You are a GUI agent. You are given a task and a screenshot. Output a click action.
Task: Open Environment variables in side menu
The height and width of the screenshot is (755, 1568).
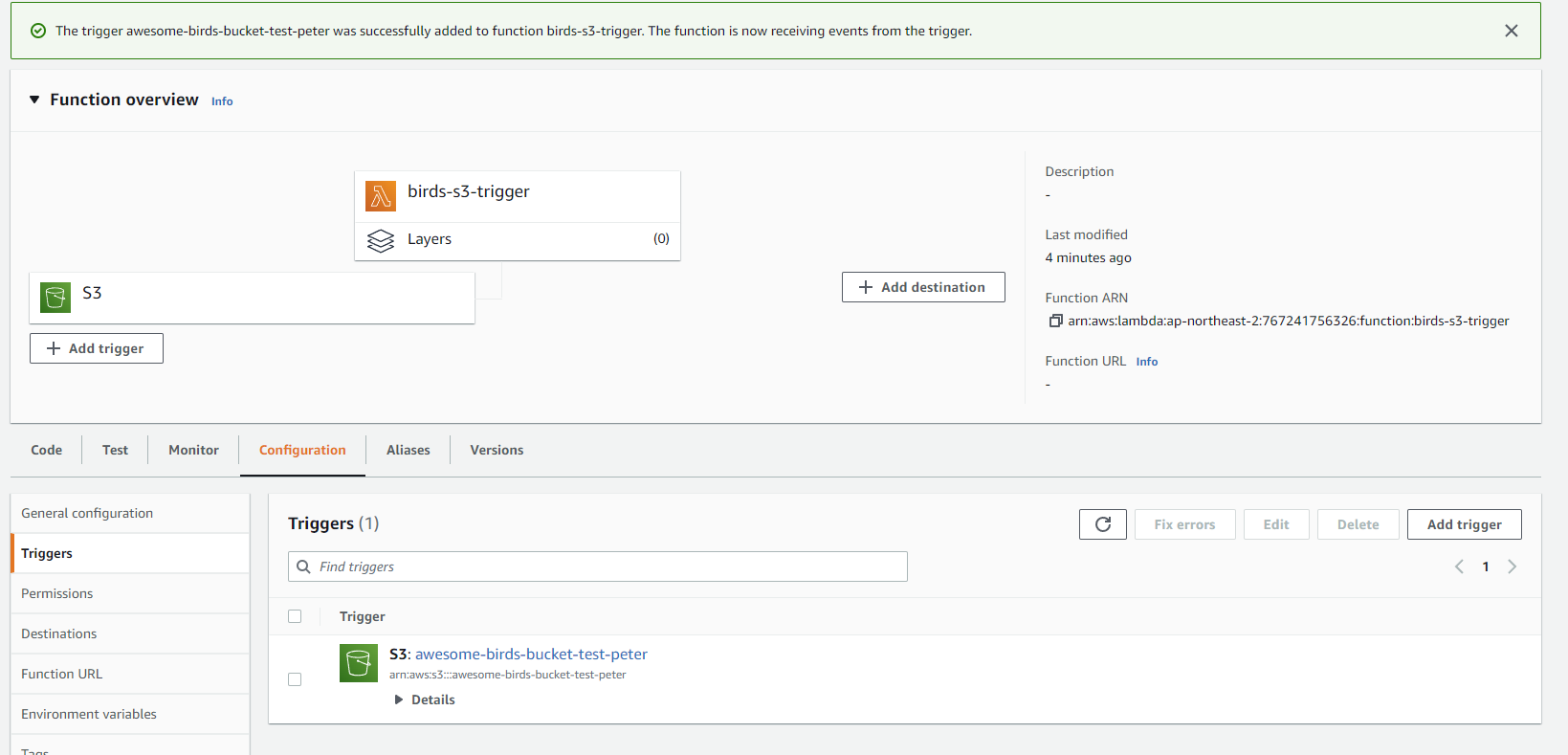[130, 714]
